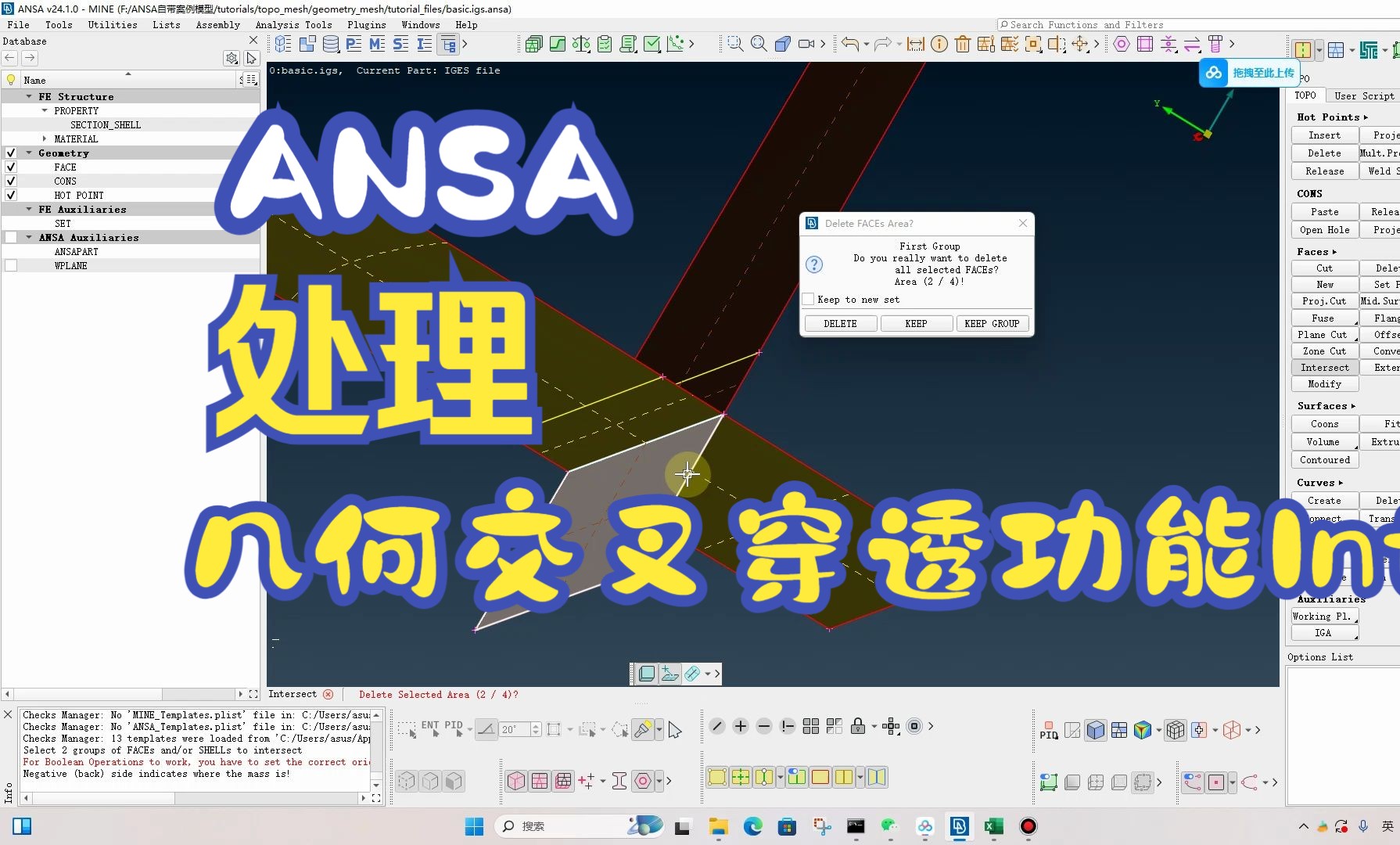Click the KEEP button in dialog
Image resolution: width=1400 pixels, height=845 pixels.
pyautogui.click(x=916, y=324)
